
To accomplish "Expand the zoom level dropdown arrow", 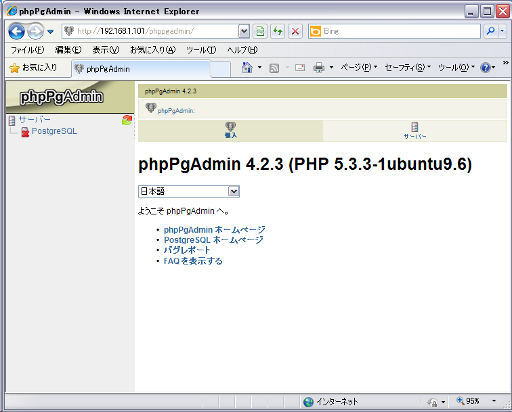I will 494,401.
